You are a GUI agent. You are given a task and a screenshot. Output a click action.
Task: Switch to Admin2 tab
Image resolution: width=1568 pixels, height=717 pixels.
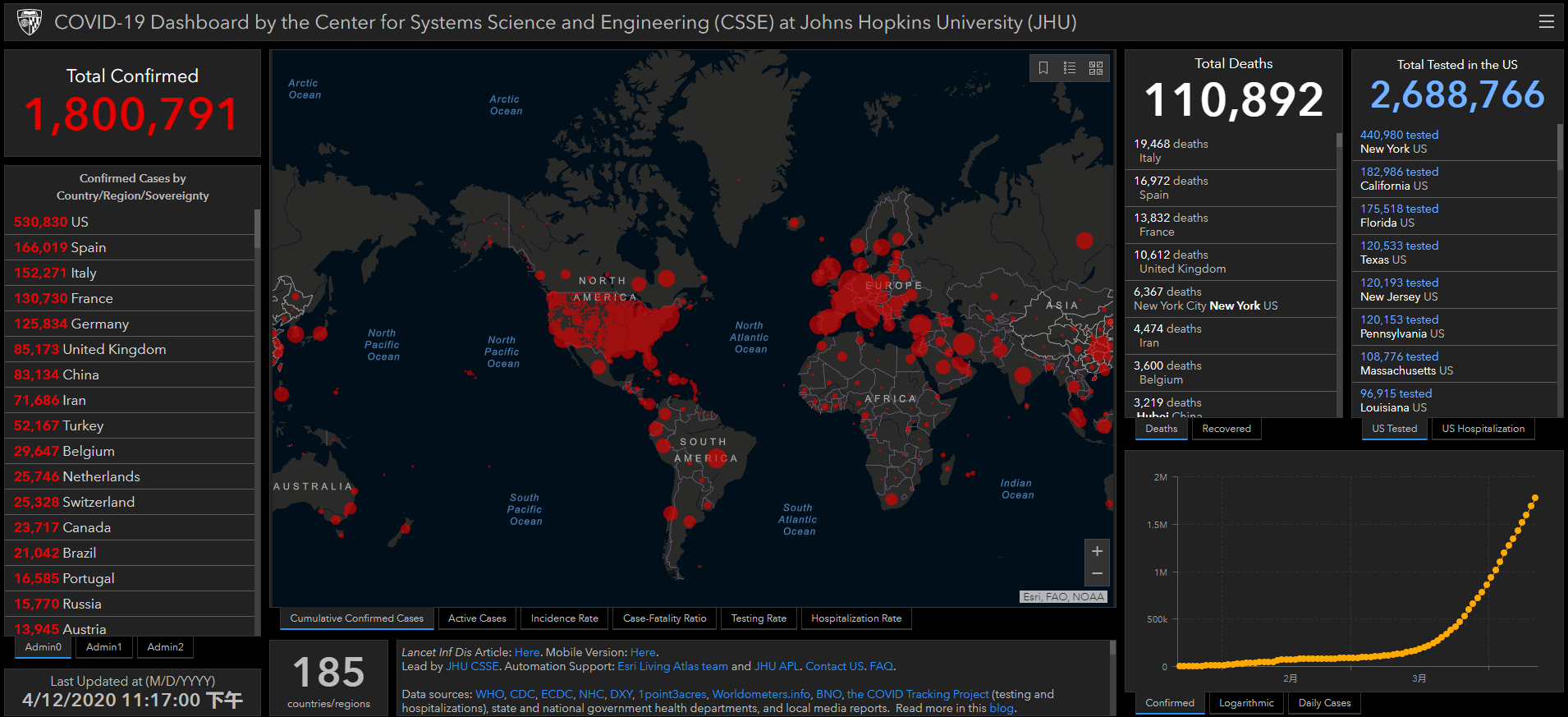(165, 647)
